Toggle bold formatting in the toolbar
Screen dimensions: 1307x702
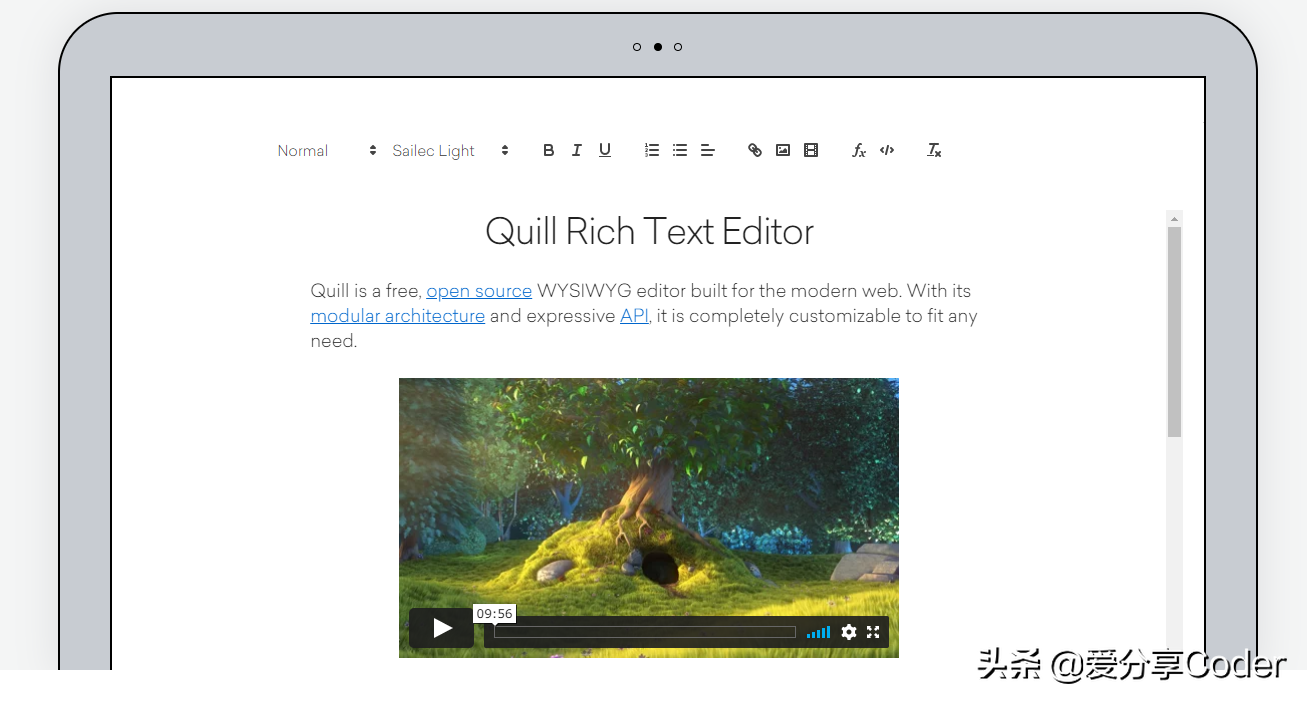[x=548, y=150]
